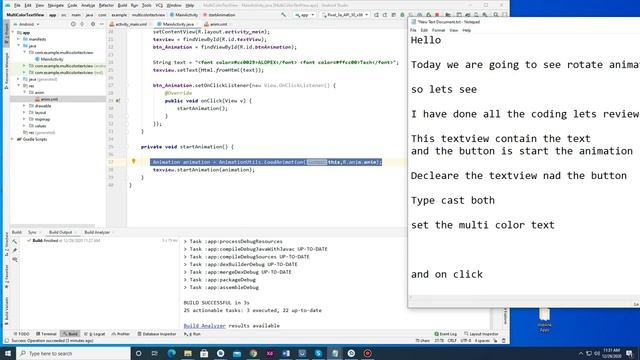Open Chrome from the taskbar

click(x=253, y=353)
